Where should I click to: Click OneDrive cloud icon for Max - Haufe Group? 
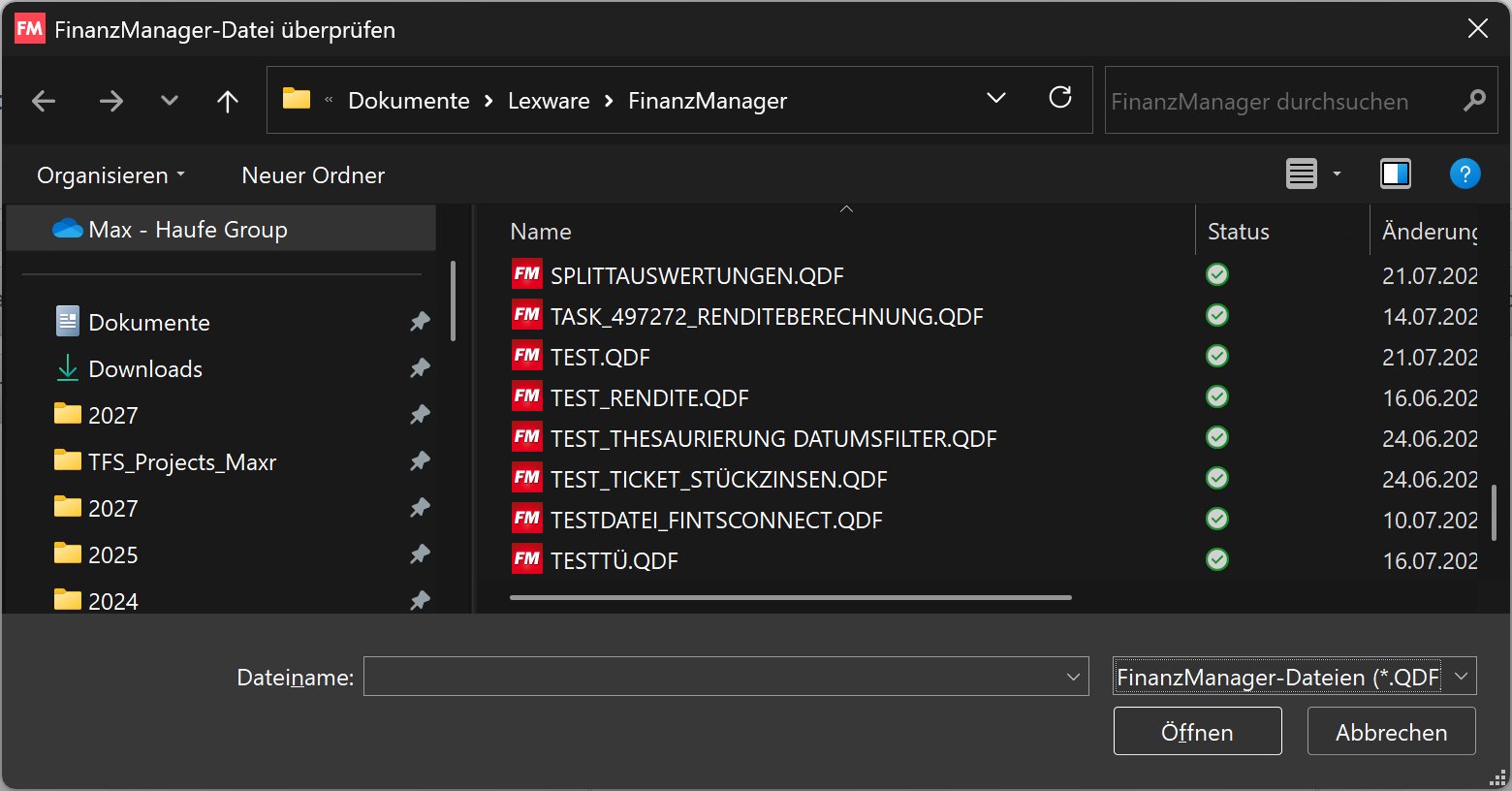pos(67,230)
